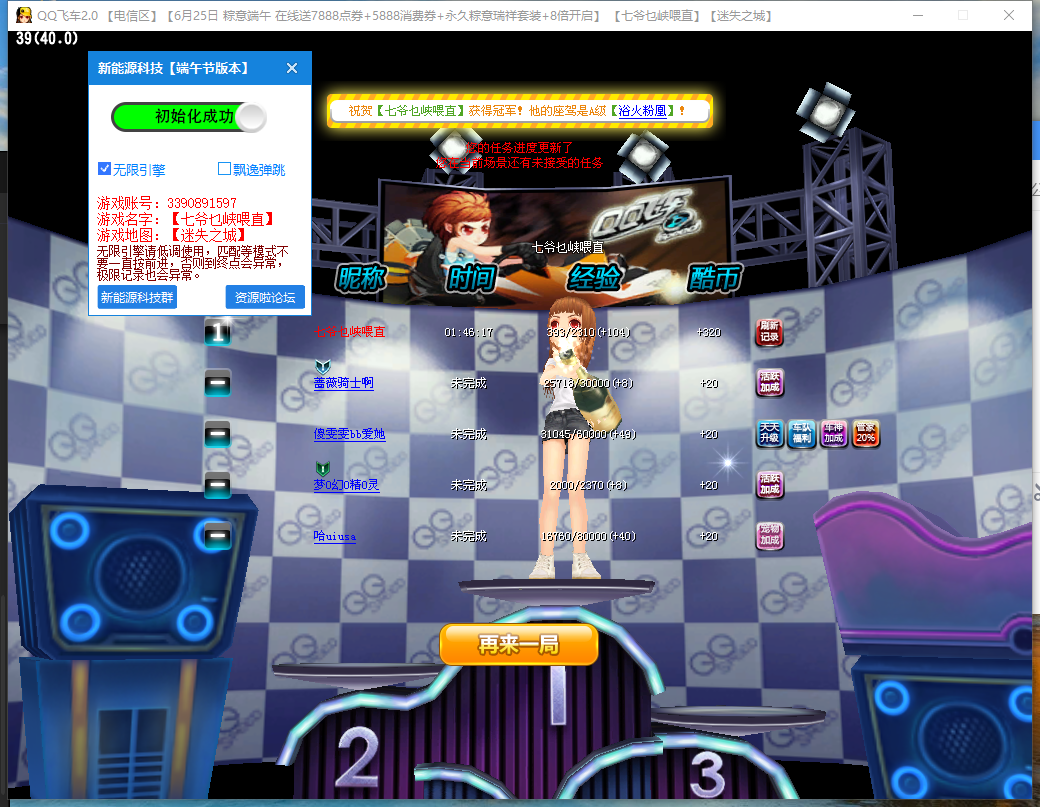Click the 昵称 column header

(x=360, y=278)
